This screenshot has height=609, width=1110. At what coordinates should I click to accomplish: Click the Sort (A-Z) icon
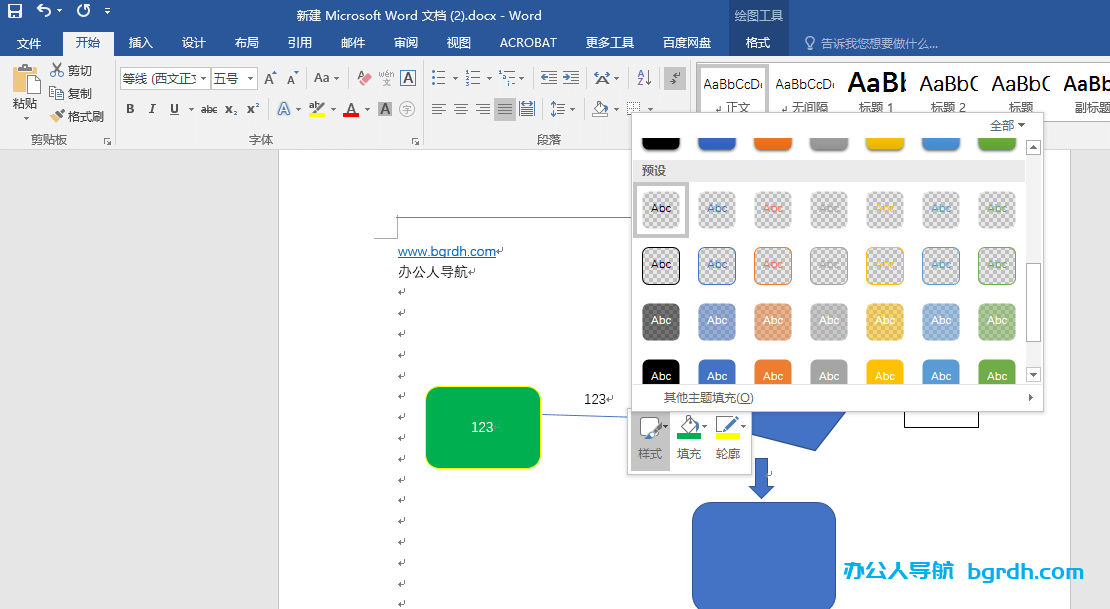(643, 79)
